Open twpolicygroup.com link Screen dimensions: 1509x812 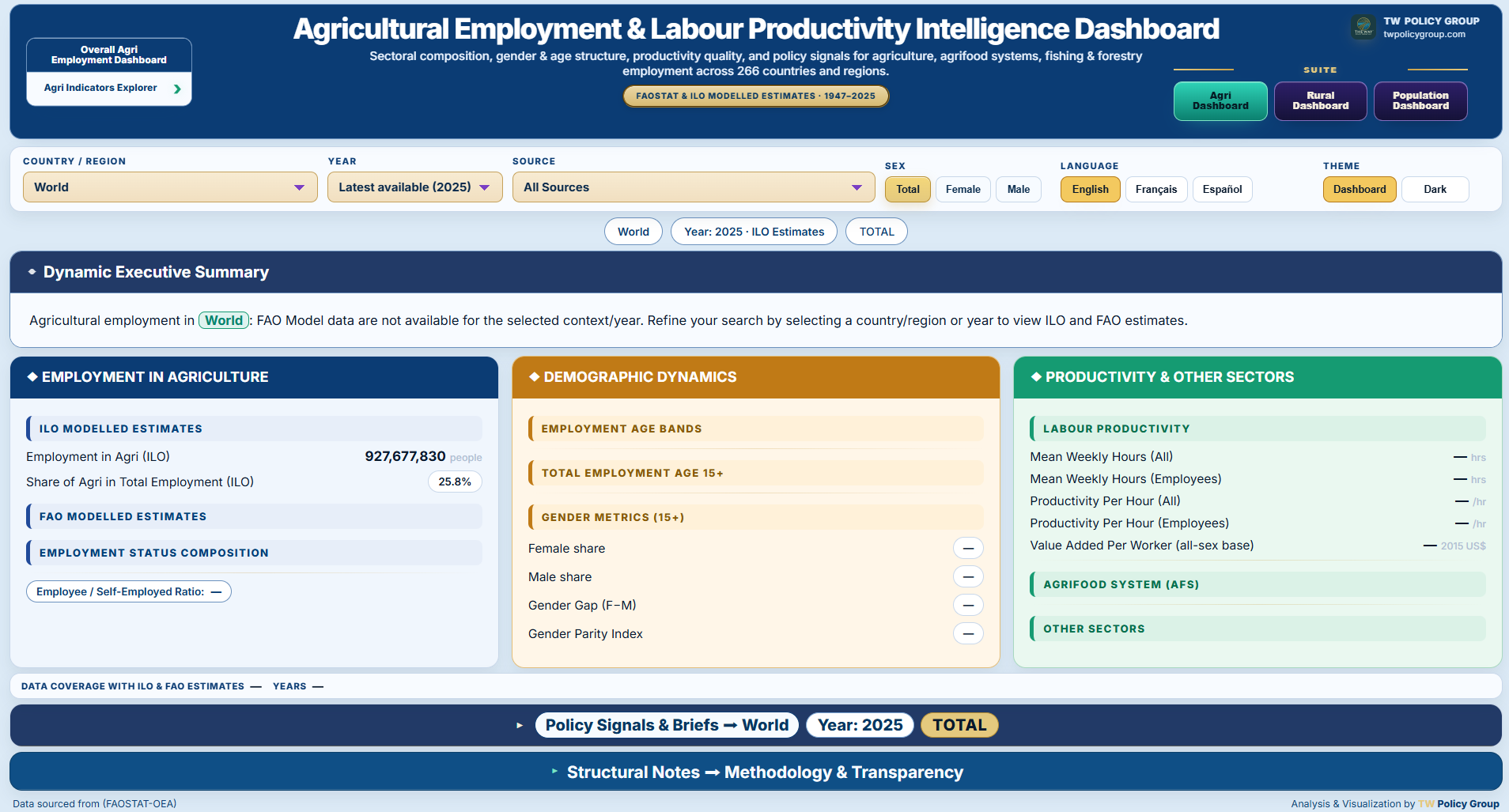[x=1424, y=35]
